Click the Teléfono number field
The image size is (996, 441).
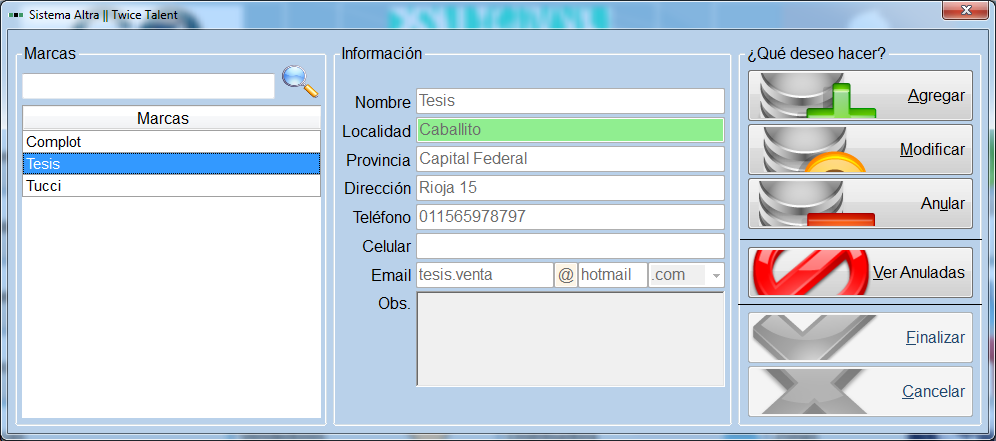[570, 217]
